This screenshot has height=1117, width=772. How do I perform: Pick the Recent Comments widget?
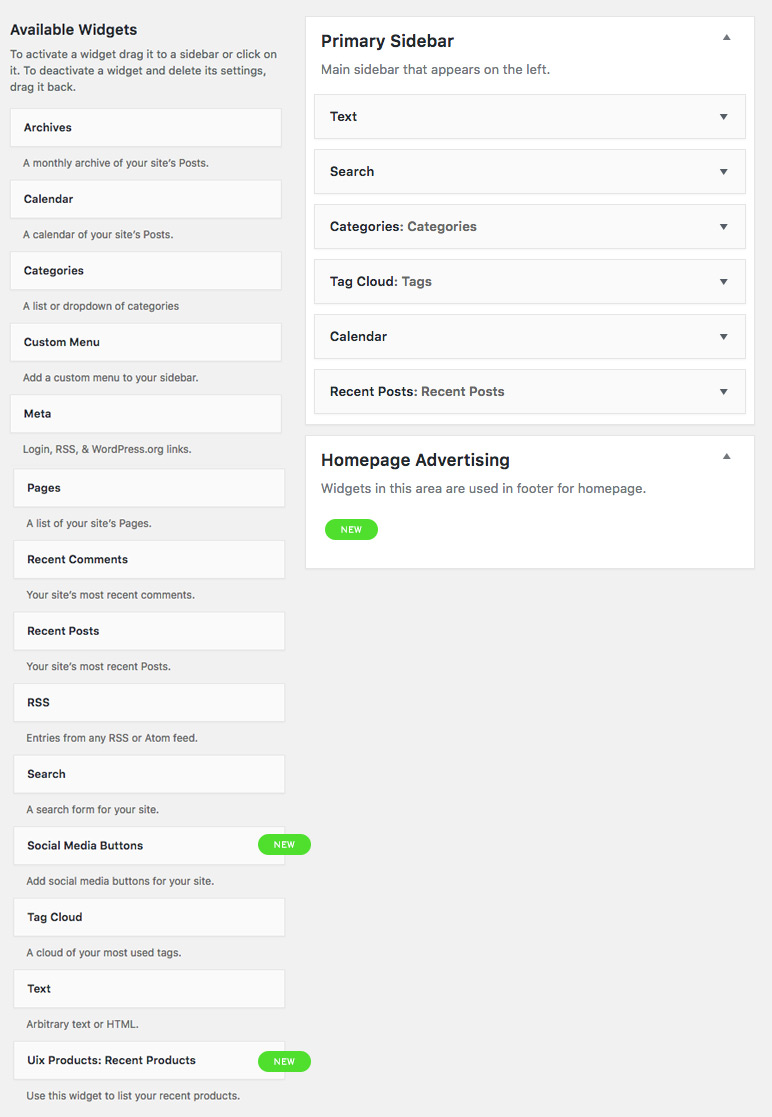tap(148, 560)
